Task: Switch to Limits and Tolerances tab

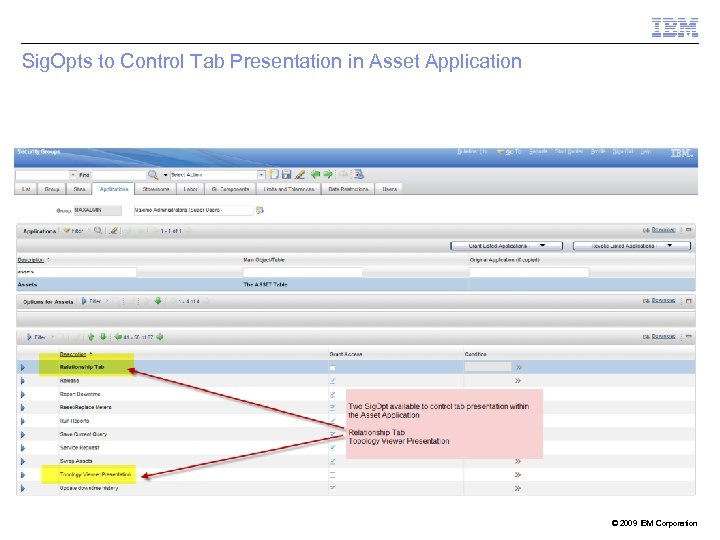Action: click(x=289, y=189)
